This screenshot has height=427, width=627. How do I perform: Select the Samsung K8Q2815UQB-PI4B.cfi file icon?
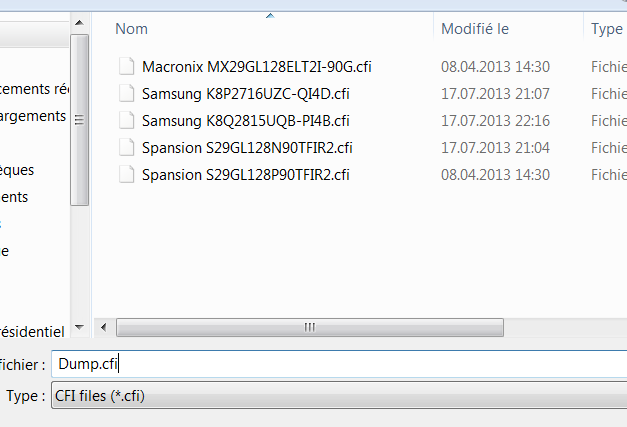126,121
